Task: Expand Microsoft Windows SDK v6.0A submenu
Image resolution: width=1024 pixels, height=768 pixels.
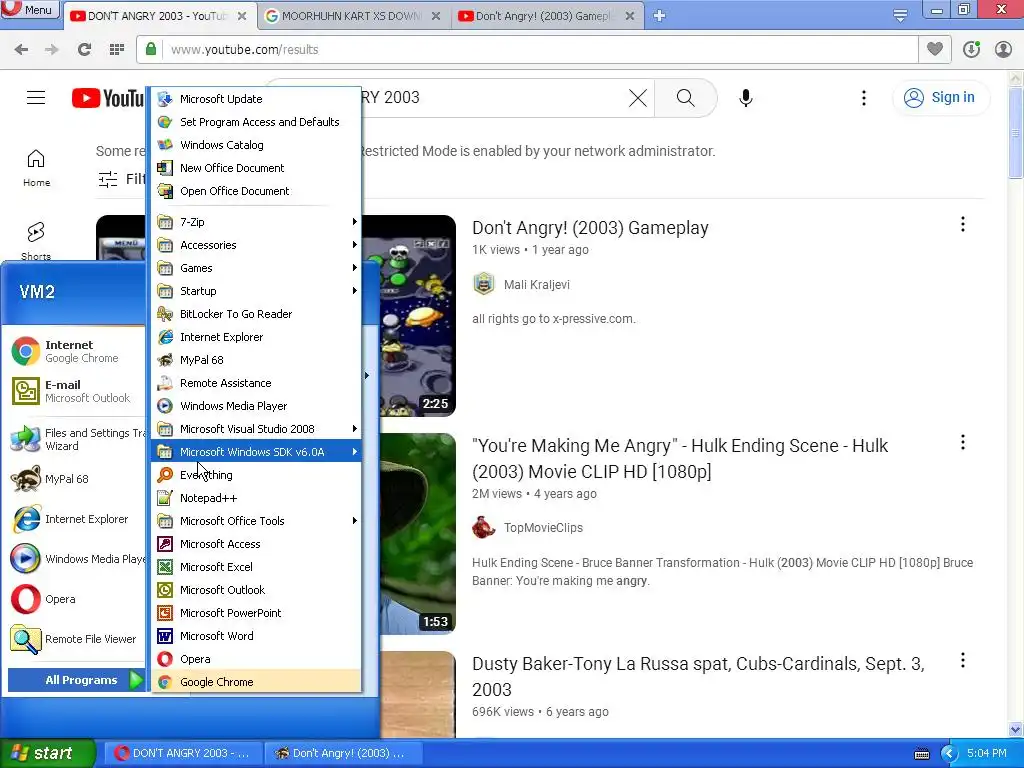Action: [x=256, y=452]
